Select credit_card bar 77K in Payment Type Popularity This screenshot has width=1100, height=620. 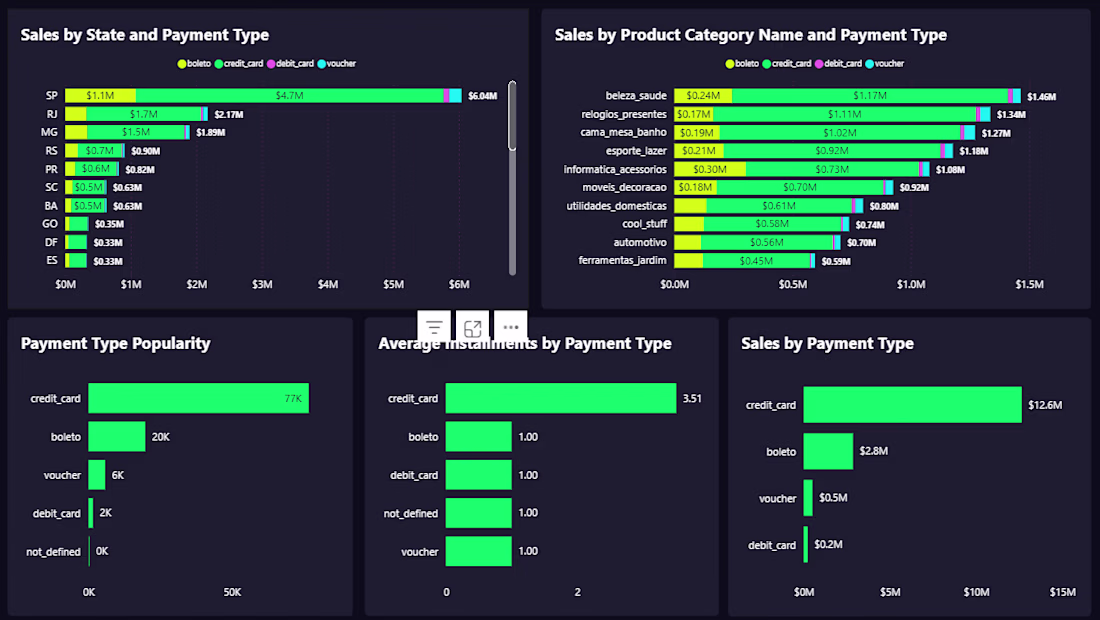(199, 398)
